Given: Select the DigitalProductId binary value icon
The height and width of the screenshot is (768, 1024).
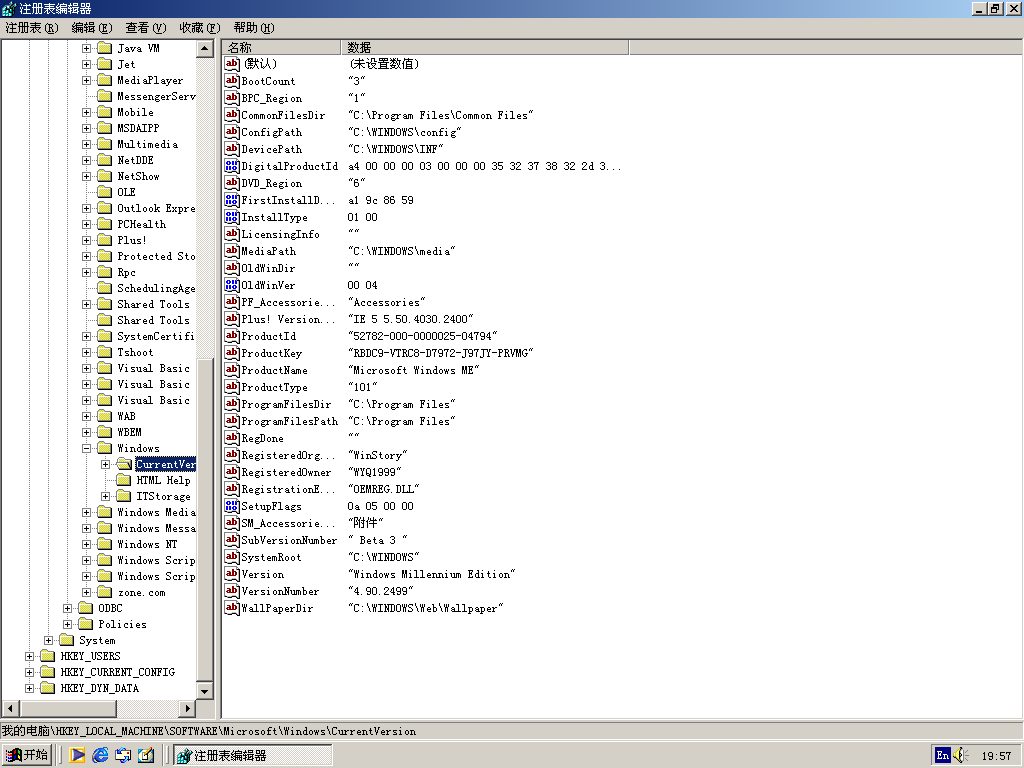Looking at the screenshot, I should point(232,166).
